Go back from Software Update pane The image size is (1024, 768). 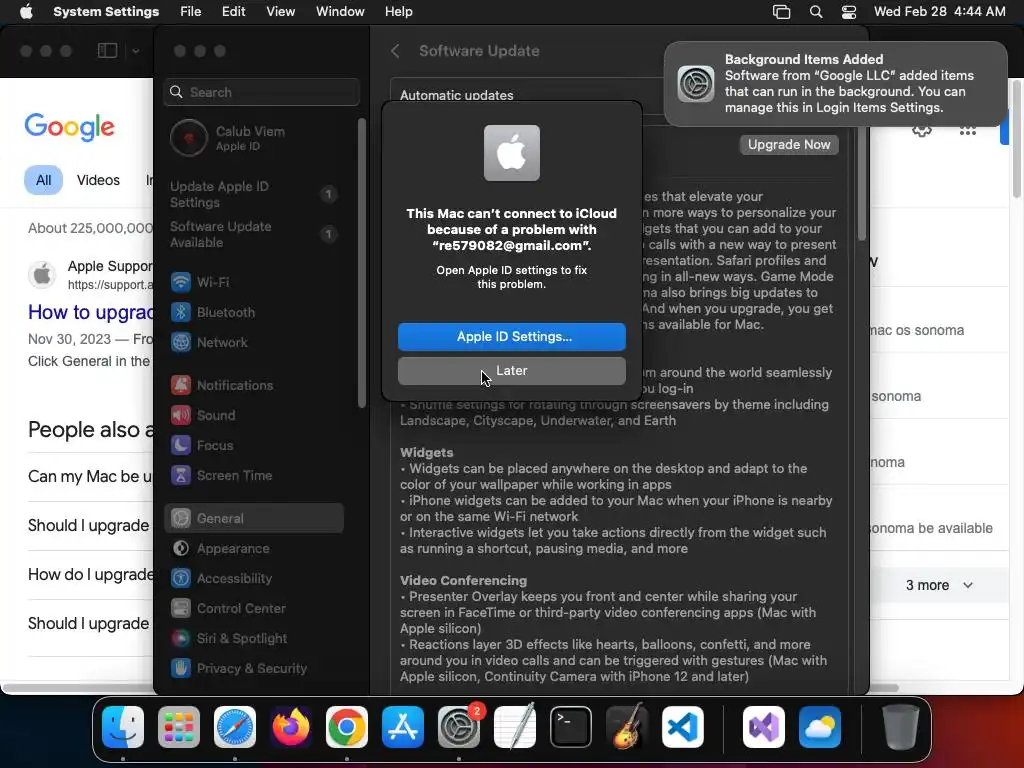click(x=395, y=51)
